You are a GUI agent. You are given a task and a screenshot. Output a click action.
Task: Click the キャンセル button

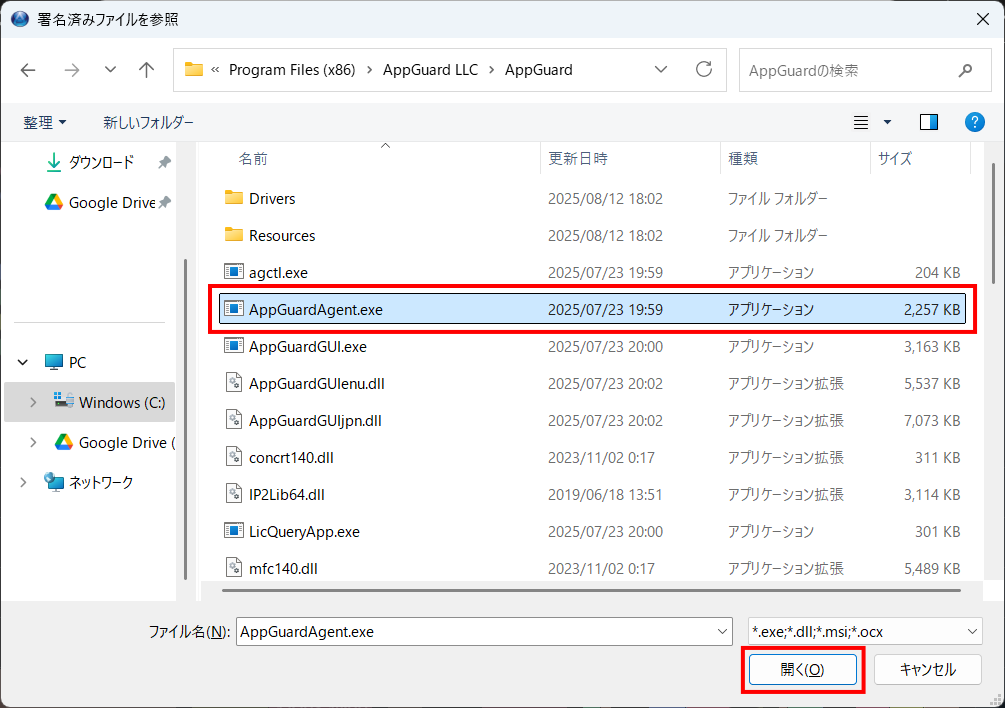pos(927,669)
